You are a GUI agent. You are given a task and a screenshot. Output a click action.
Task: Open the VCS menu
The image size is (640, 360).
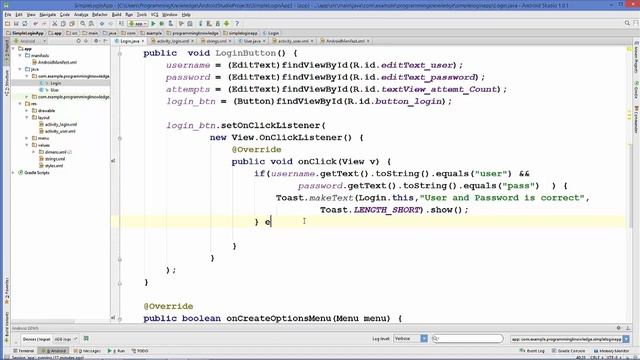(154, 14)
